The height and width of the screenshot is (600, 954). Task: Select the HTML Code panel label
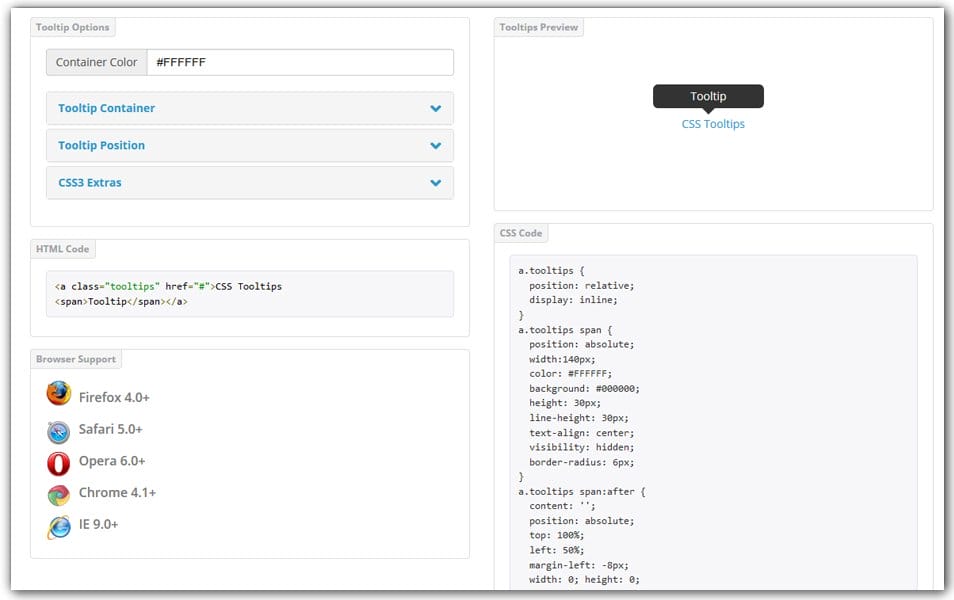tap(63, 249)
